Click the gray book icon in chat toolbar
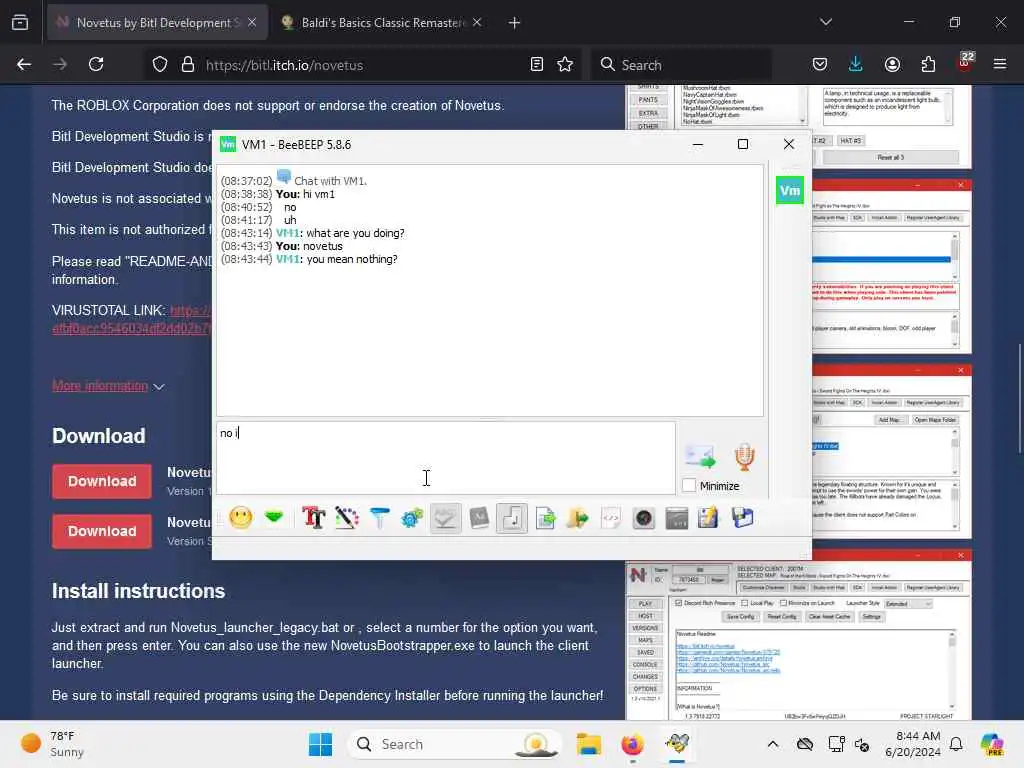 (x=479, y=518)
